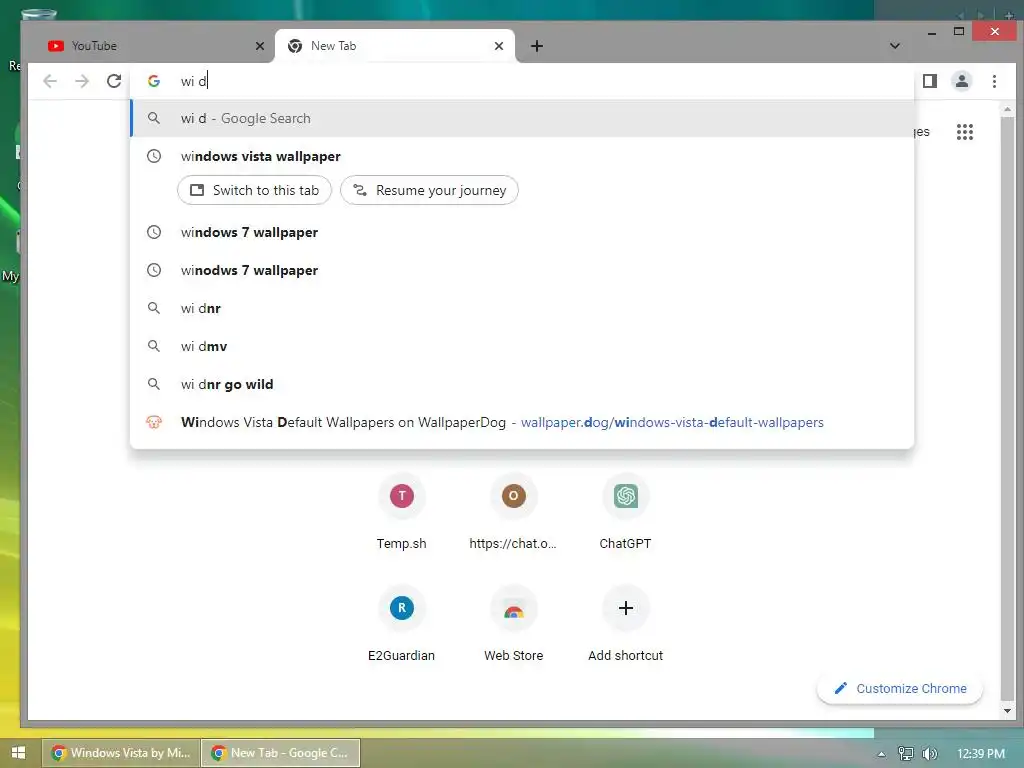Click the Google G icon in address bar

click(x=153, y=81)
